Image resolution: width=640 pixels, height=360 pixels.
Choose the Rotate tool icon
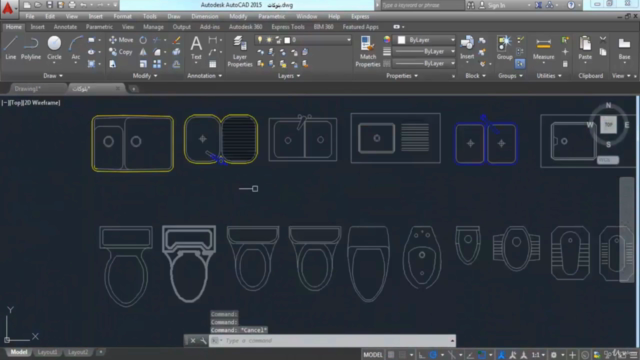(143, 40)
